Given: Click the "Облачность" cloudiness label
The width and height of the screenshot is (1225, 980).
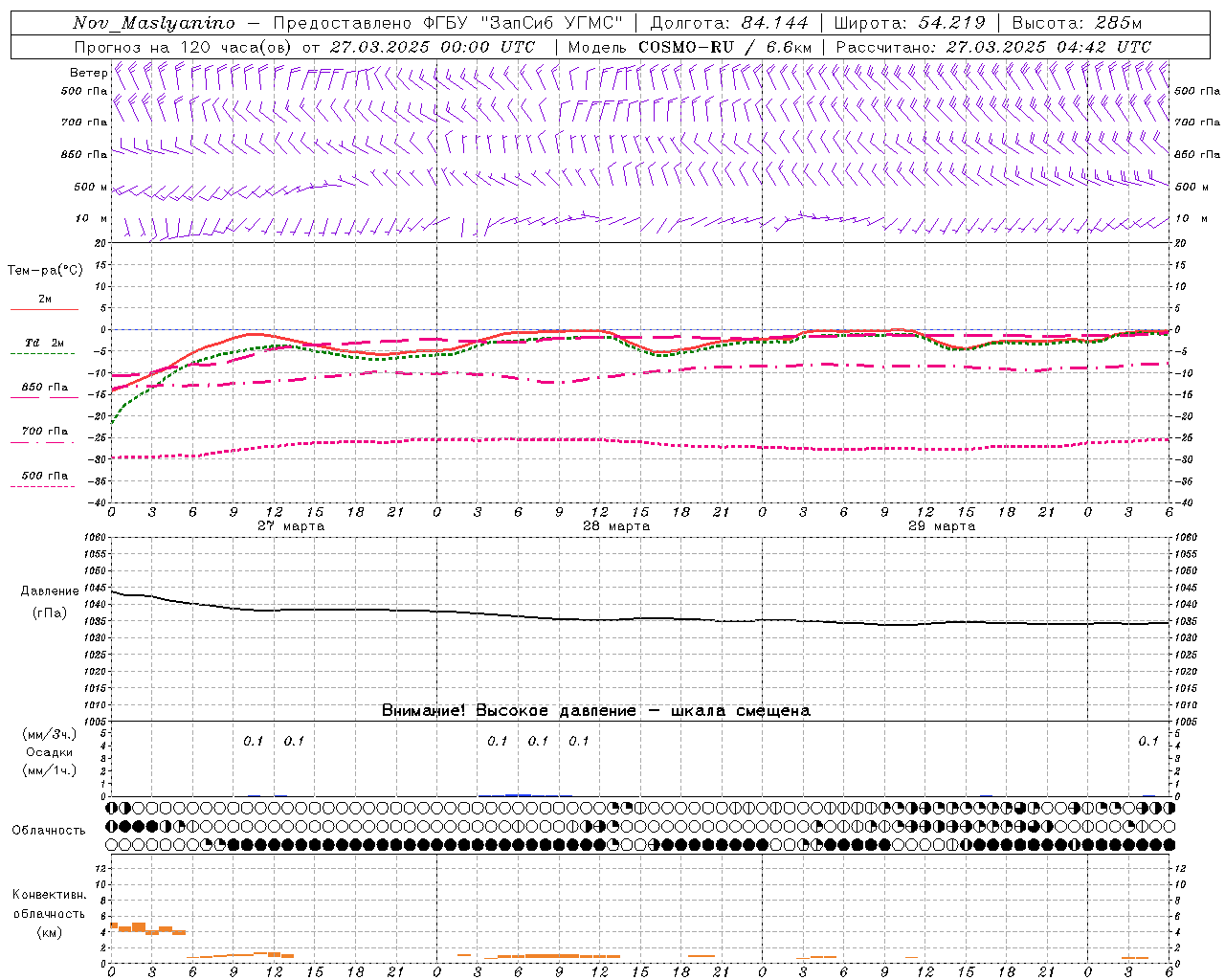Looking at the screenshot, I should (x=49, y=830).
